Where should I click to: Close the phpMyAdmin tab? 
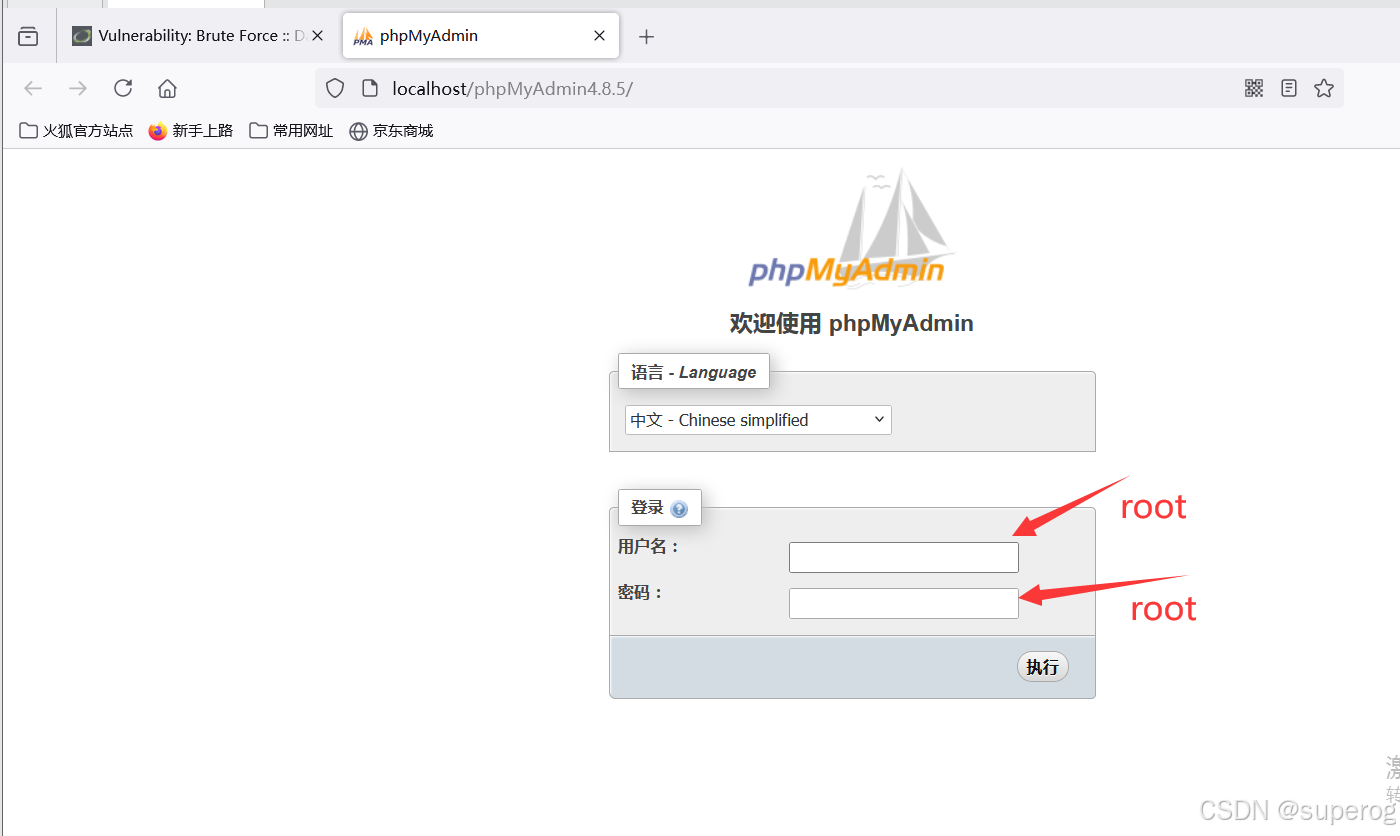click(599, 36)
